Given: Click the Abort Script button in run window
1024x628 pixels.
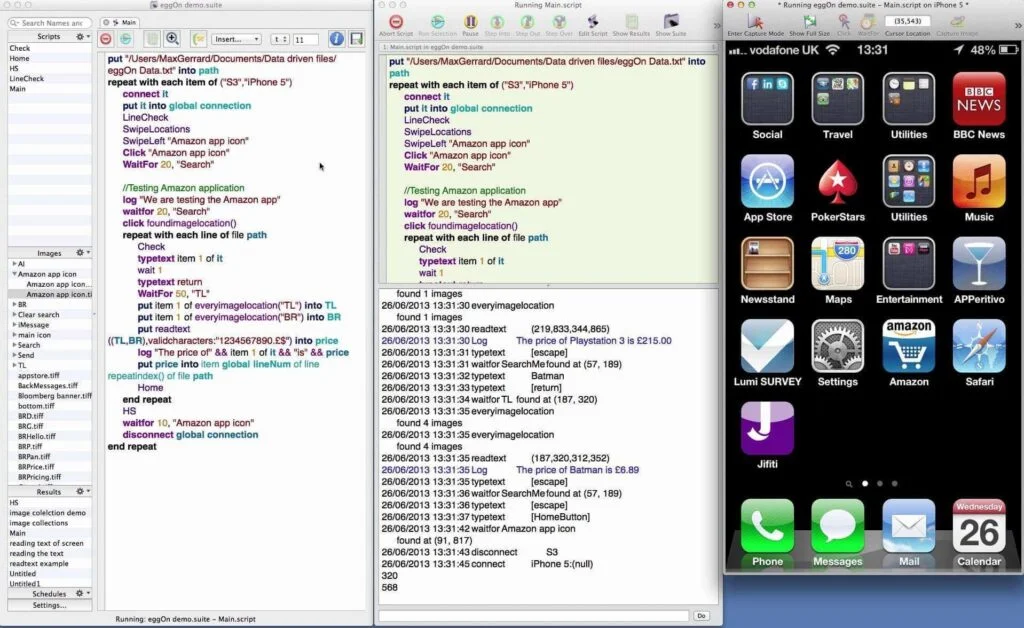Looking at the screenshot, I should point(396,24).
